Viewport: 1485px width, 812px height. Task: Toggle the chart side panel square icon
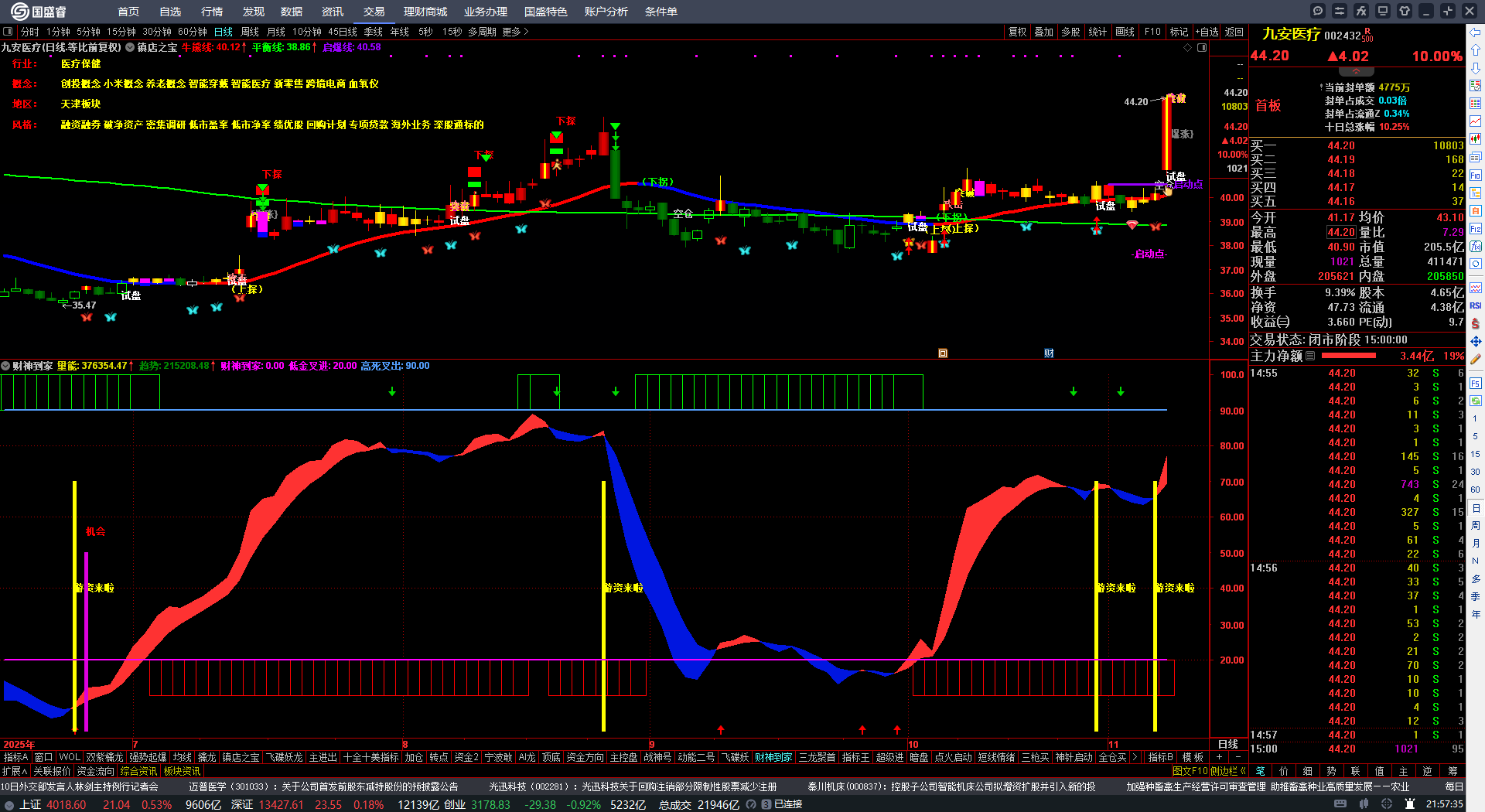point(1202,47)
